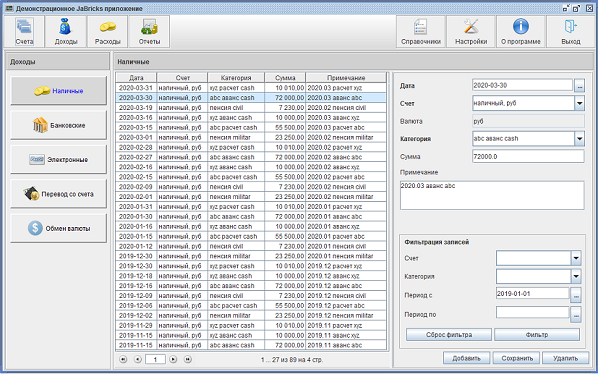Open date picker for Период по
Image resolution: width=598 pixels, height=374 pixels.
(576, 315)
